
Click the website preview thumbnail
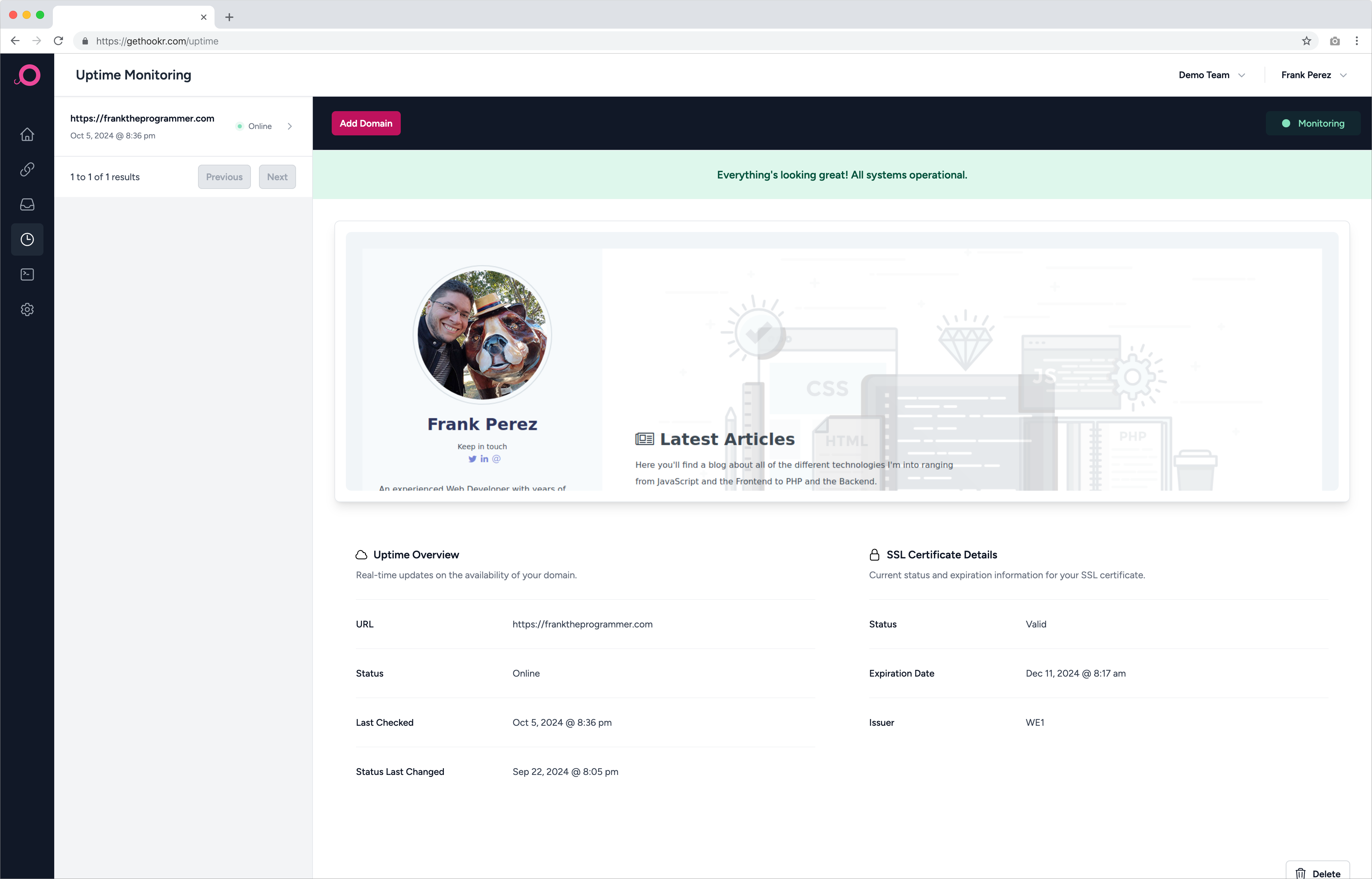tap(842, 361)
